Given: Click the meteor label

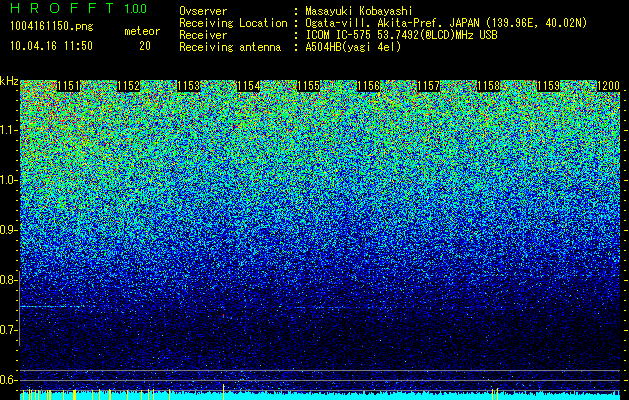Looking at the screenshot, I should (142, 31).
